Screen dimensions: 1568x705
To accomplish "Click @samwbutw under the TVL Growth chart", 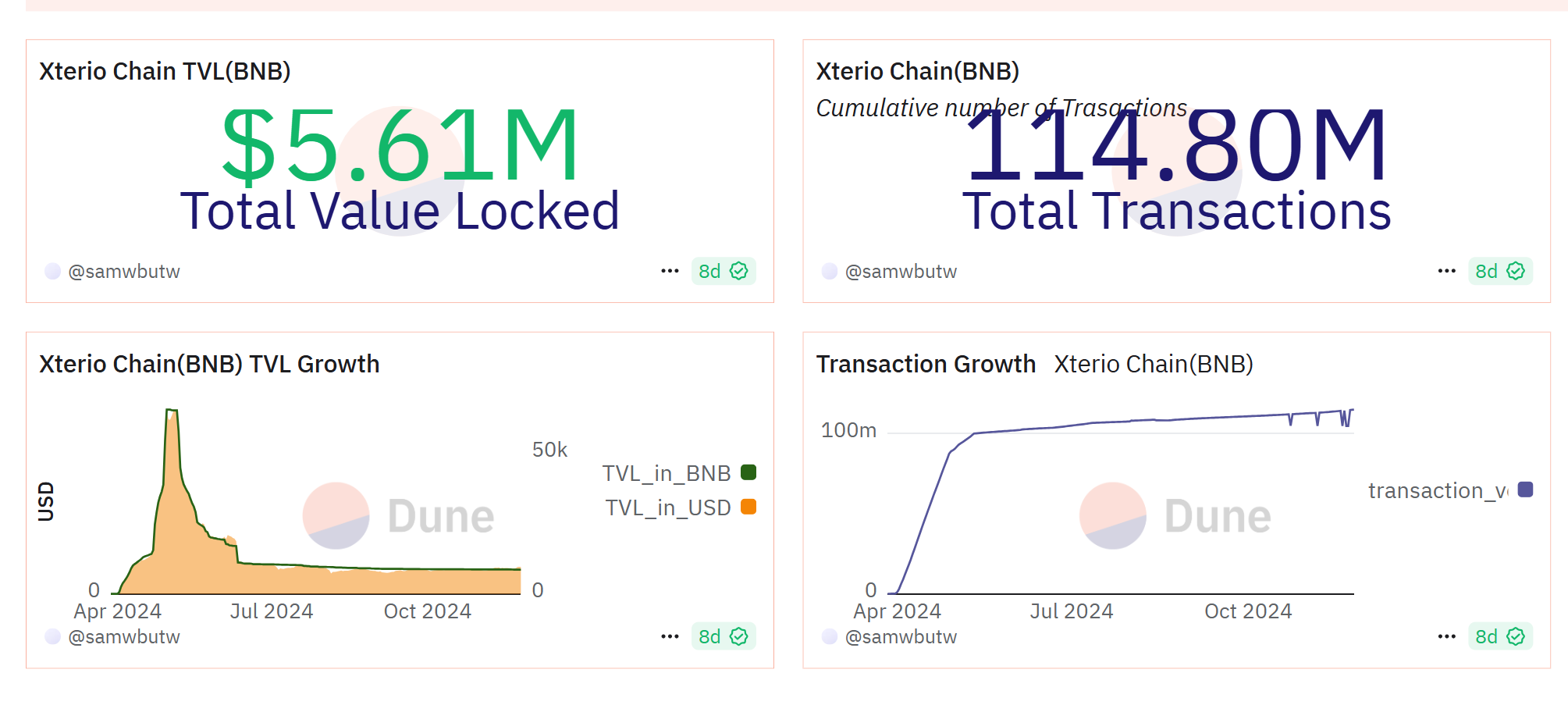I will click(122, 636).
